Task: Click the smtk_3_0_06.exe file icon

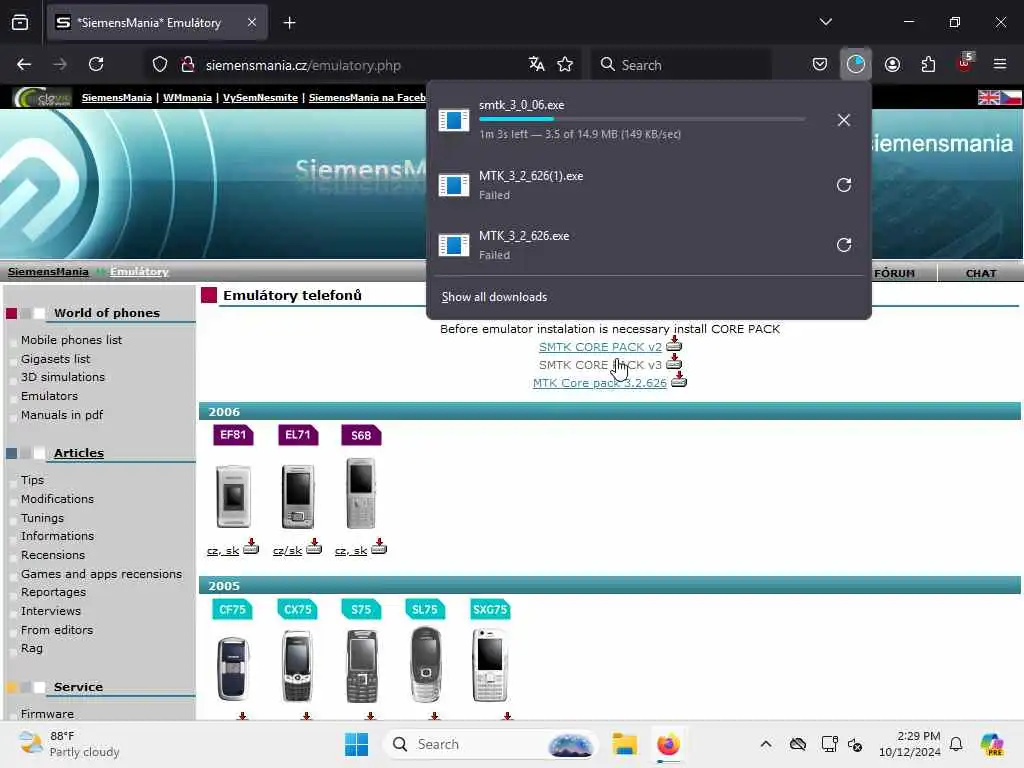Action: click(454, 120)
